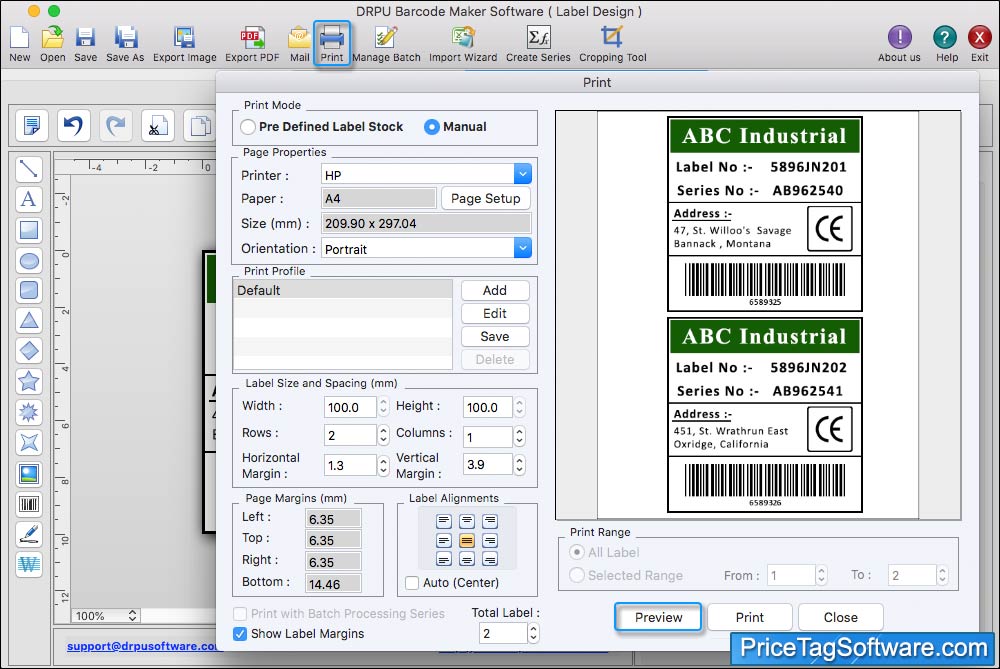Select the Insert Image tool icon
This screenshot has height=669, width=1000.
(29, 474)
